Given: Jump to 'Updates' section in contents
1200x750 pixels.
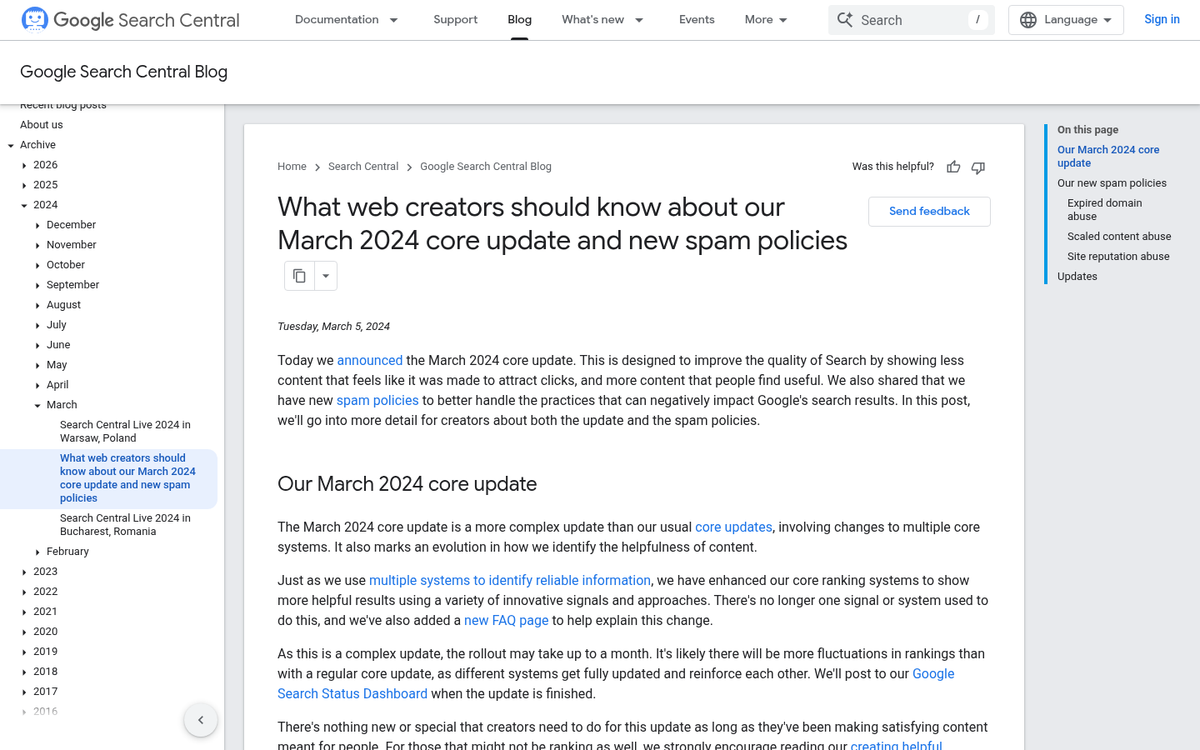Looking at the screenshot, I should [x=1077, y=276].
